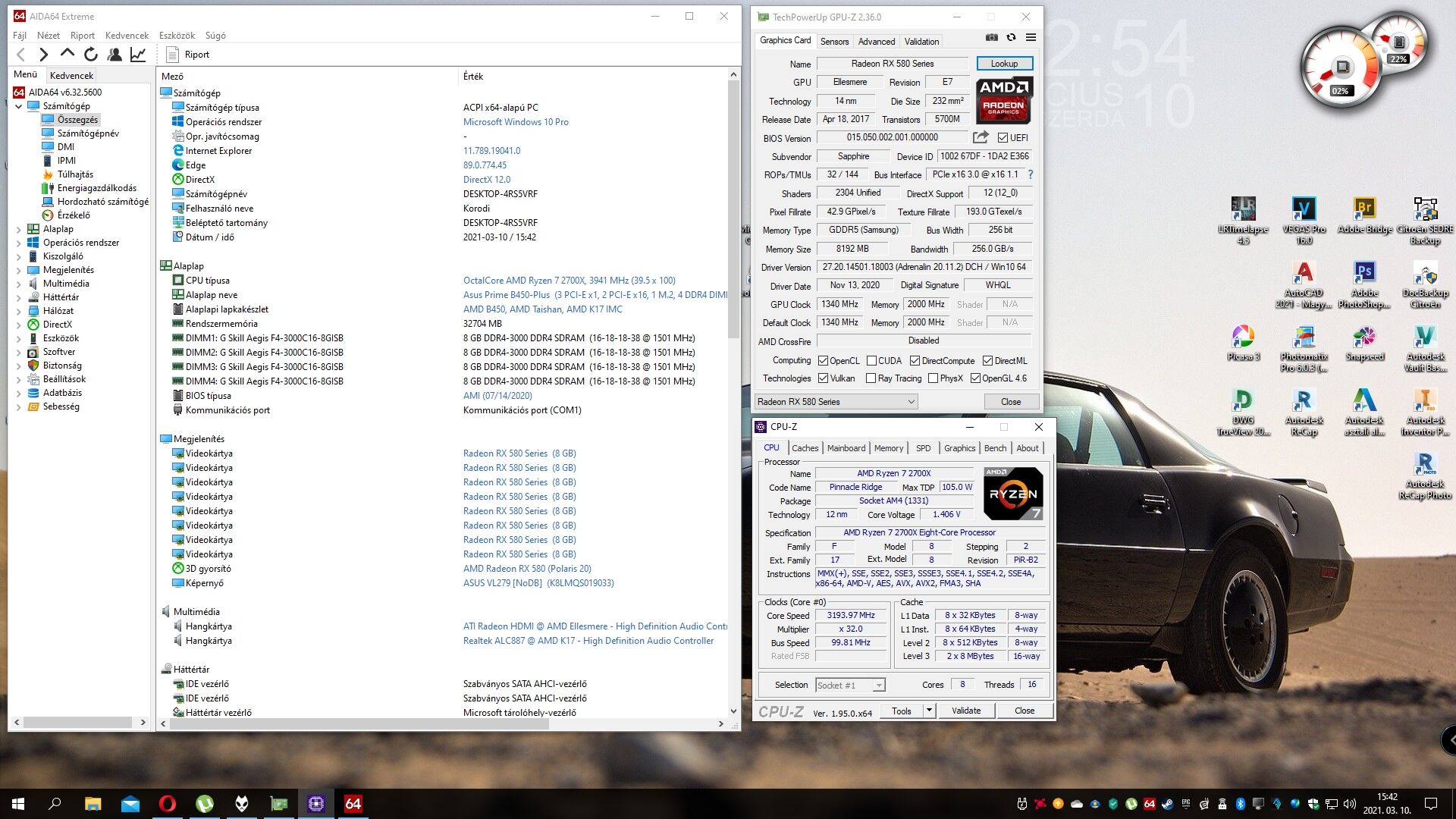1456x819 pixels.
Task: Toggle Vulkan checkbox in GPU-Z
Action: pos(823,378)
